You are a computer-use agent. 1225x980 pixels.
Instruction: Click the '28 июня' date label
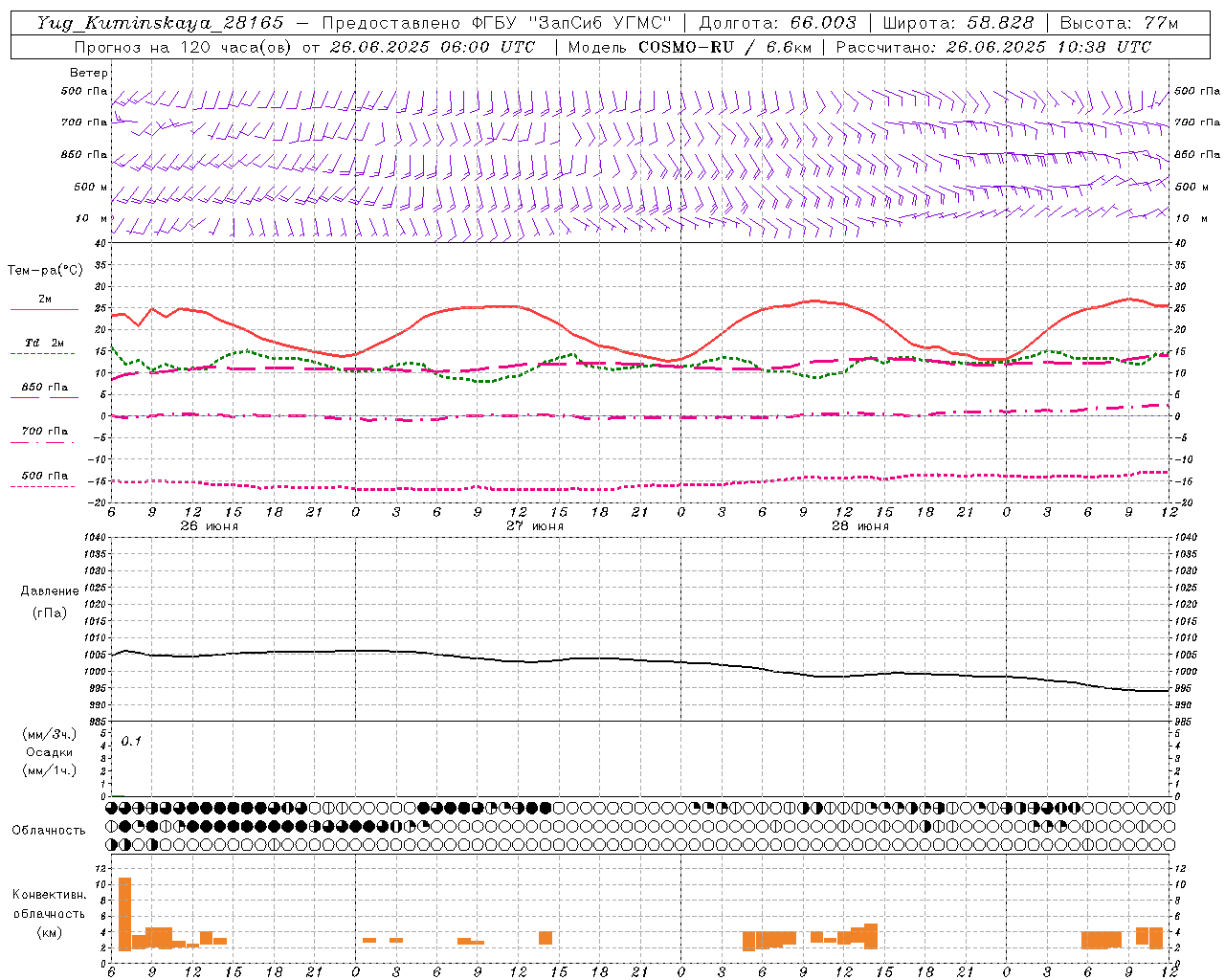(x=860, y=526)
